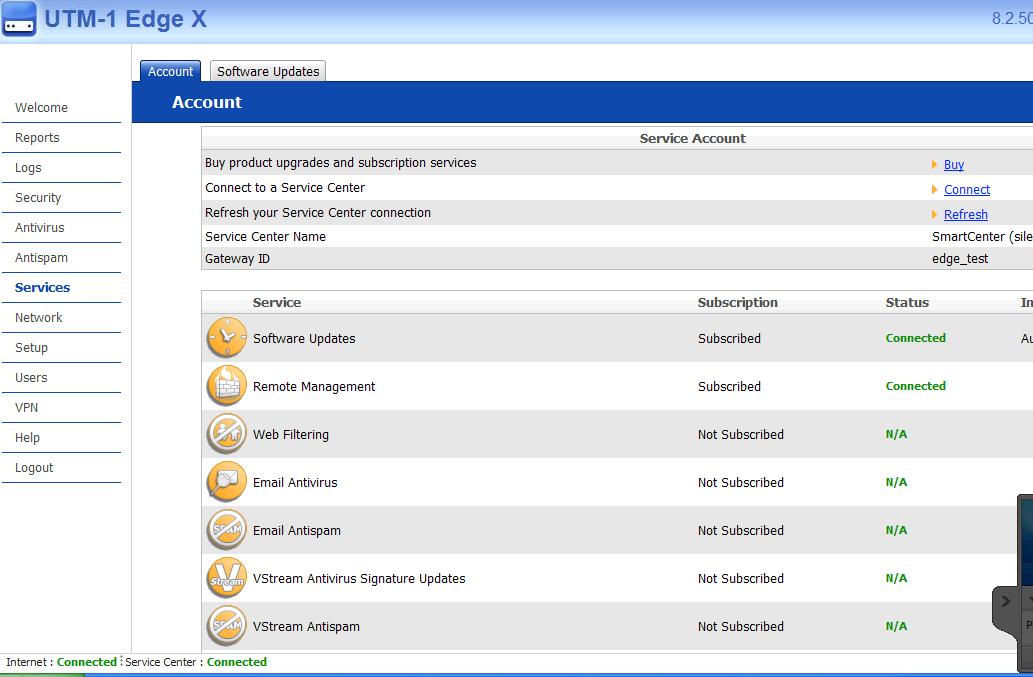Click the 'Service' column header

pos(277,302)
